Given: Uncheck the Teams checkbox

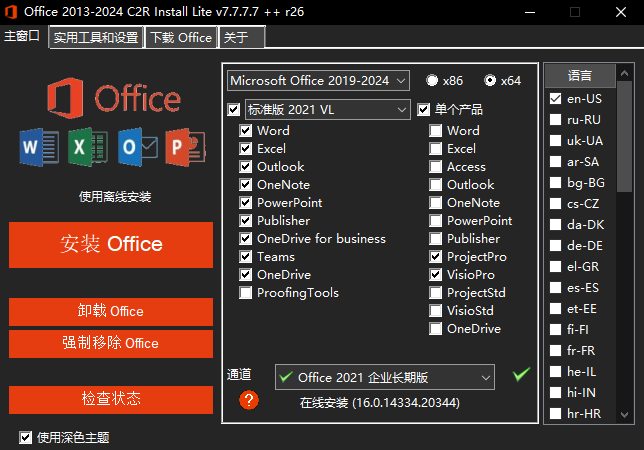Looking at the screenshot, I should pyautogui.click(x=246, y=257).
